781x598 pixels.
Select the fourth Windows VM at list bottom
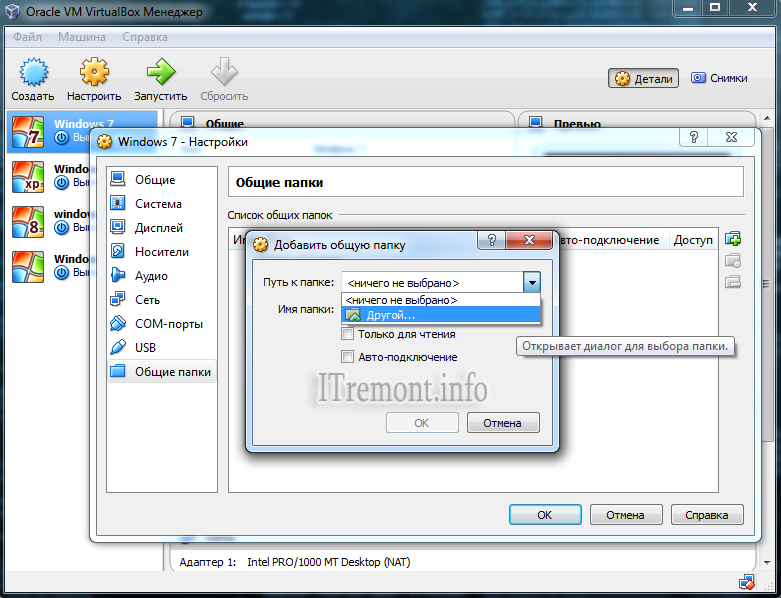pyautogui.click(x=28, y=267)
